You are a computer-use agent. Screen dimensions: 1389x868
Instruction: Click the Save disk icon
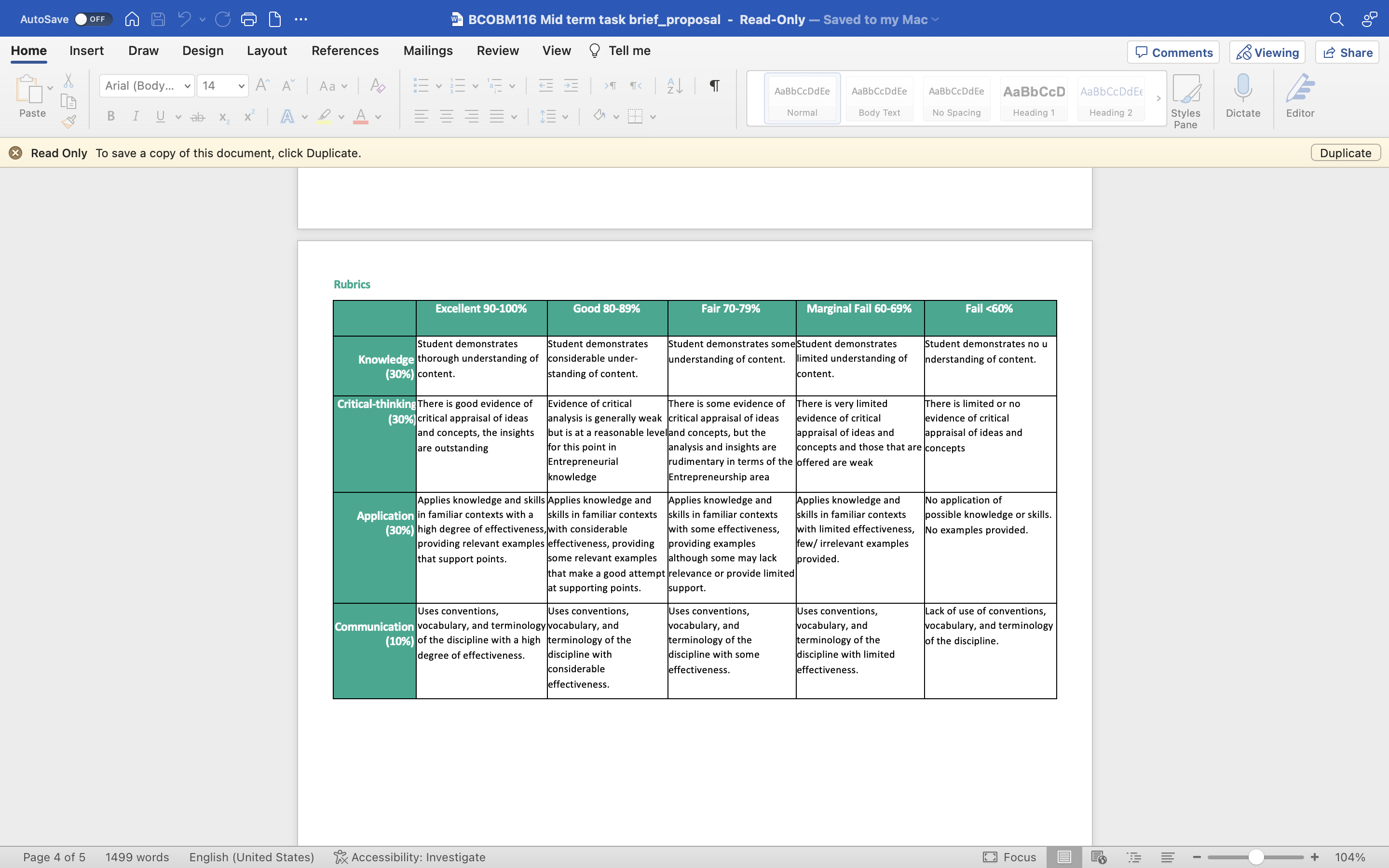coord(158,19)
